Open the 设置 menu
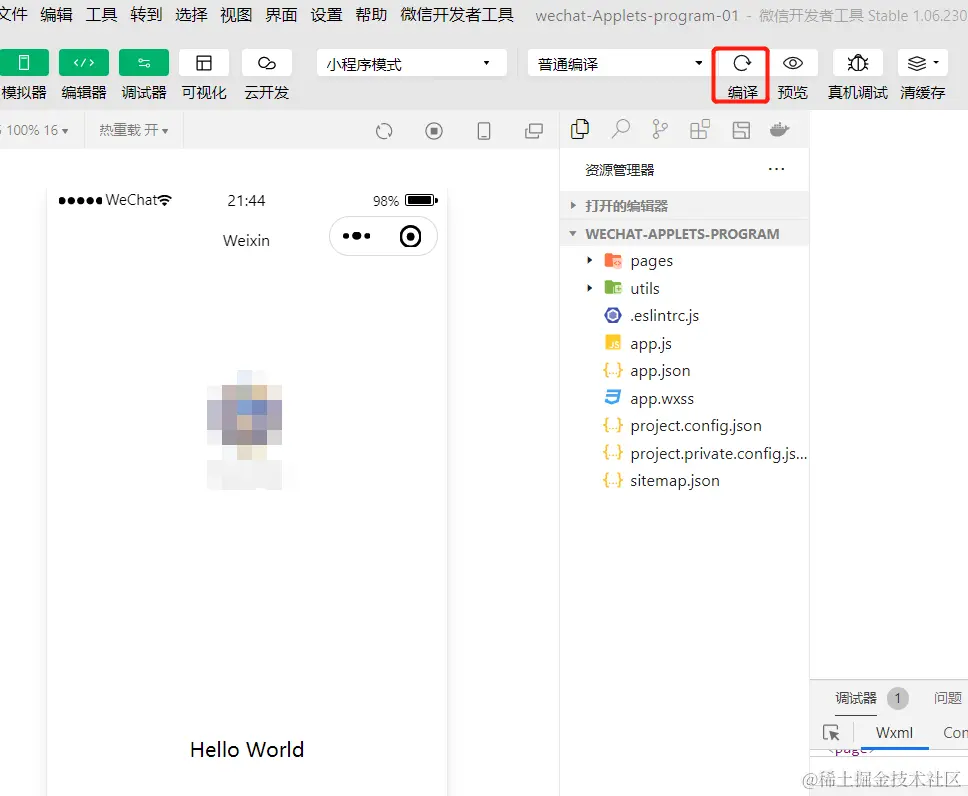The height and width of the screenshot is (796, 968). [x=327, y=14]
